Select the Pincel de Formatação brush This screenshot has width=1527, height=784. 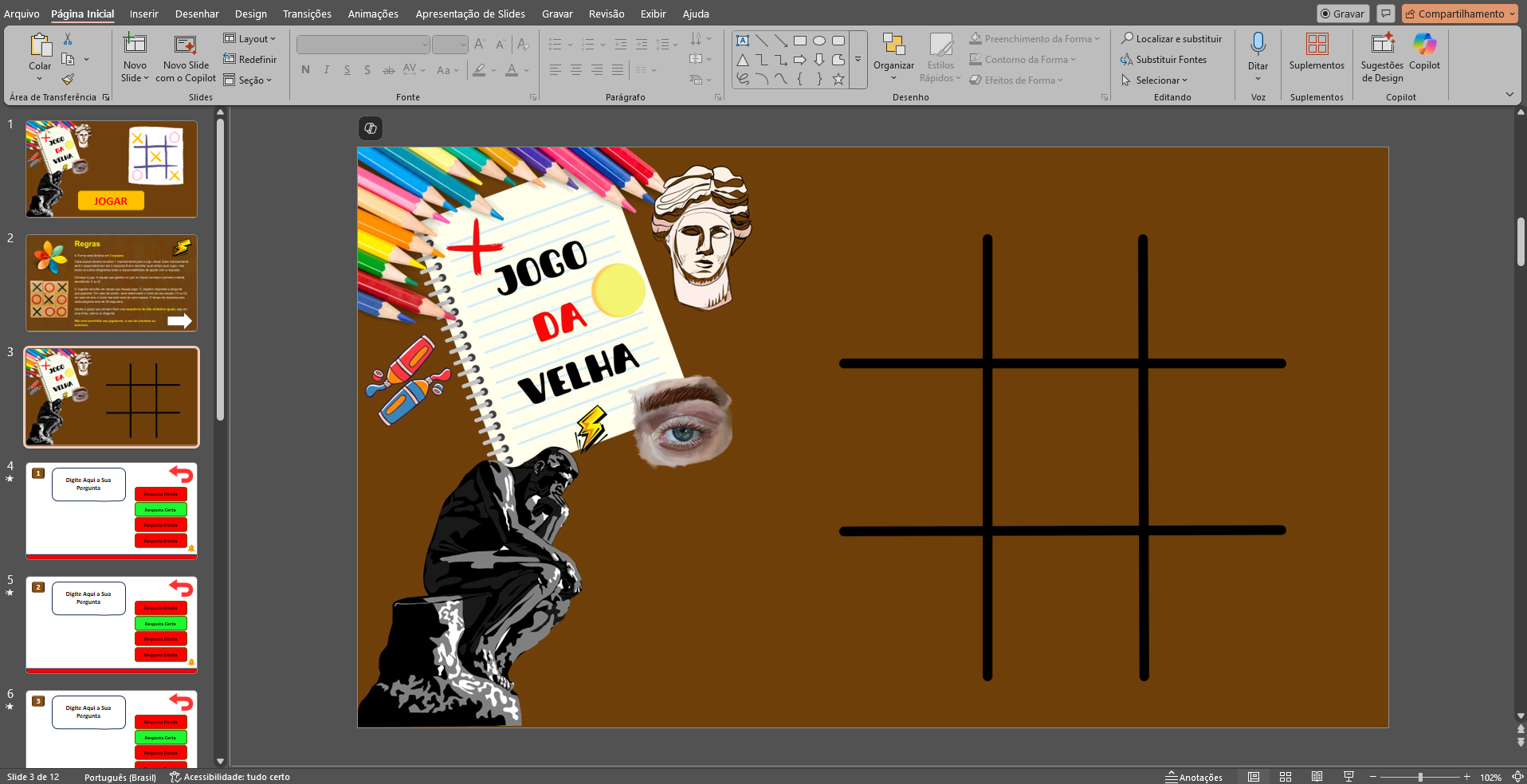(x=68, y=79)
